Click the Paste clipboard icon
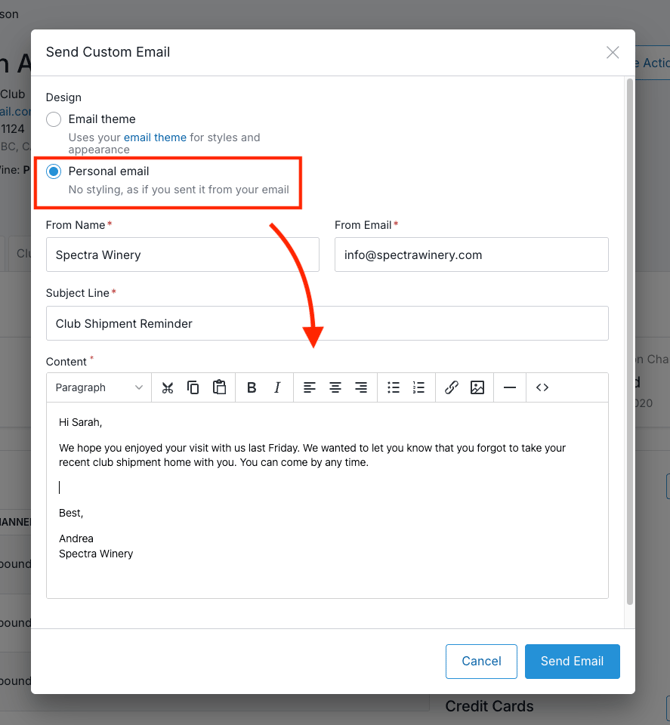The width and height of the screenshot is (670, 725). click(219, 387)
